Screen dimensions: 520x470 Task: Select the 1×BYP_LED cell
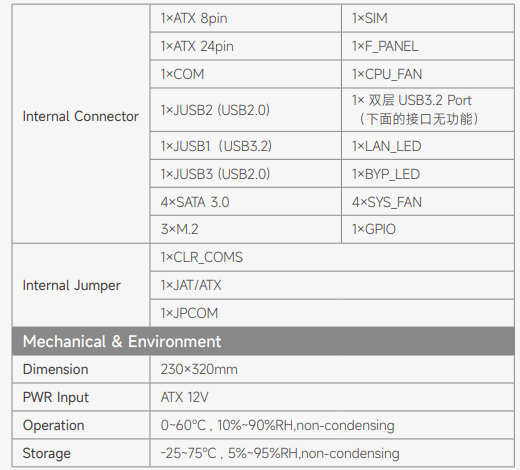428,174
